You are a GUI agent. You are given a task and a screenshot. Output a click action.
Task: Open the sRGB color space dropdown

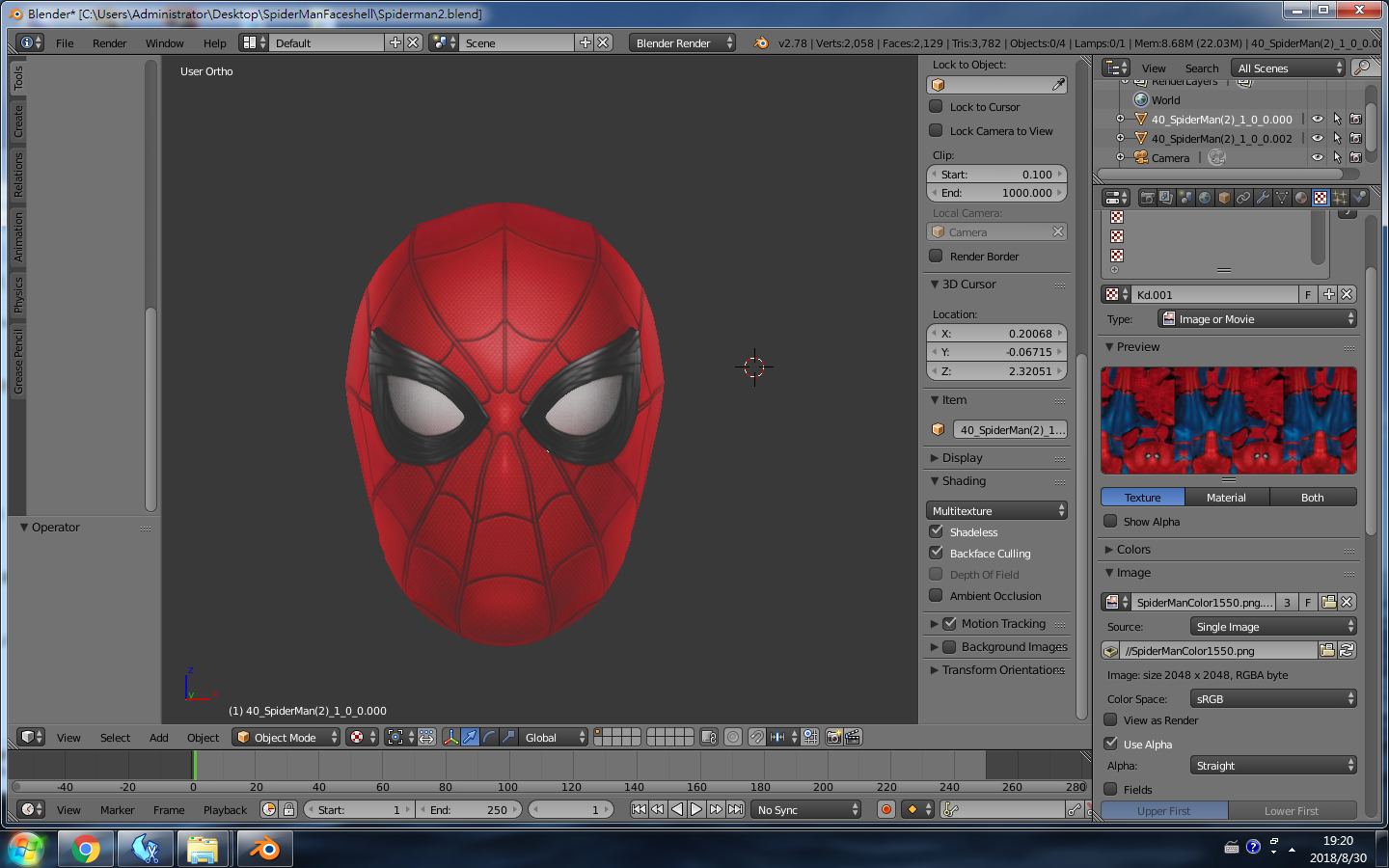(x=1273, y=698)
